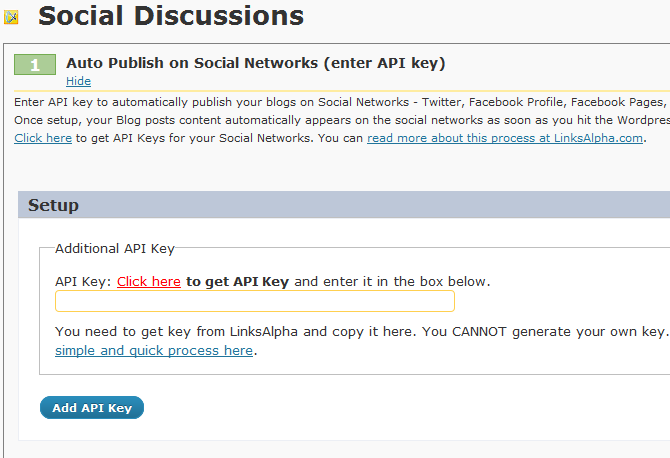The width and height of the screenshot is (670, 458).
Task: Open read more about this process link
Action: click(505, 138)
